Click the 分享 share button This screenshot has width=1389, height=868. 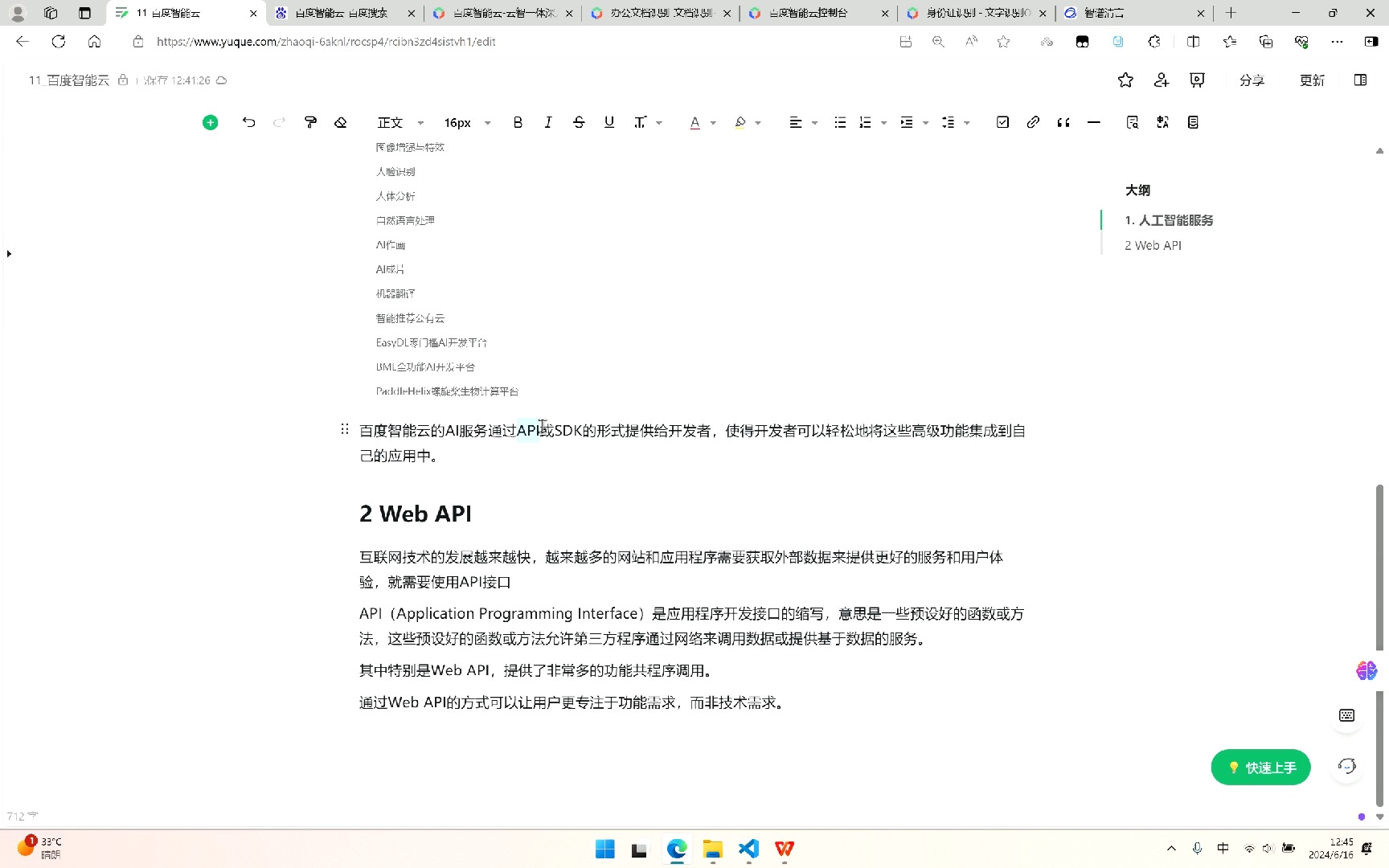1252,80
